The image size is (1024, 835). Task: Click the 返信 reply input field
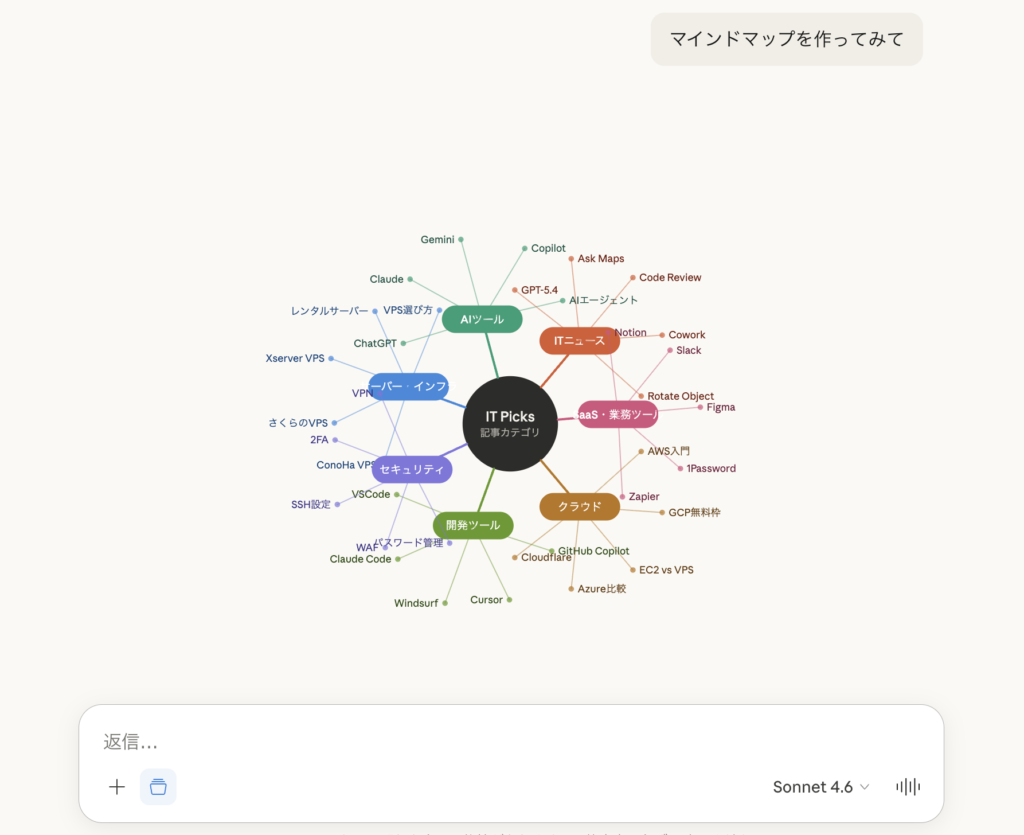click(x=500, y=742)
